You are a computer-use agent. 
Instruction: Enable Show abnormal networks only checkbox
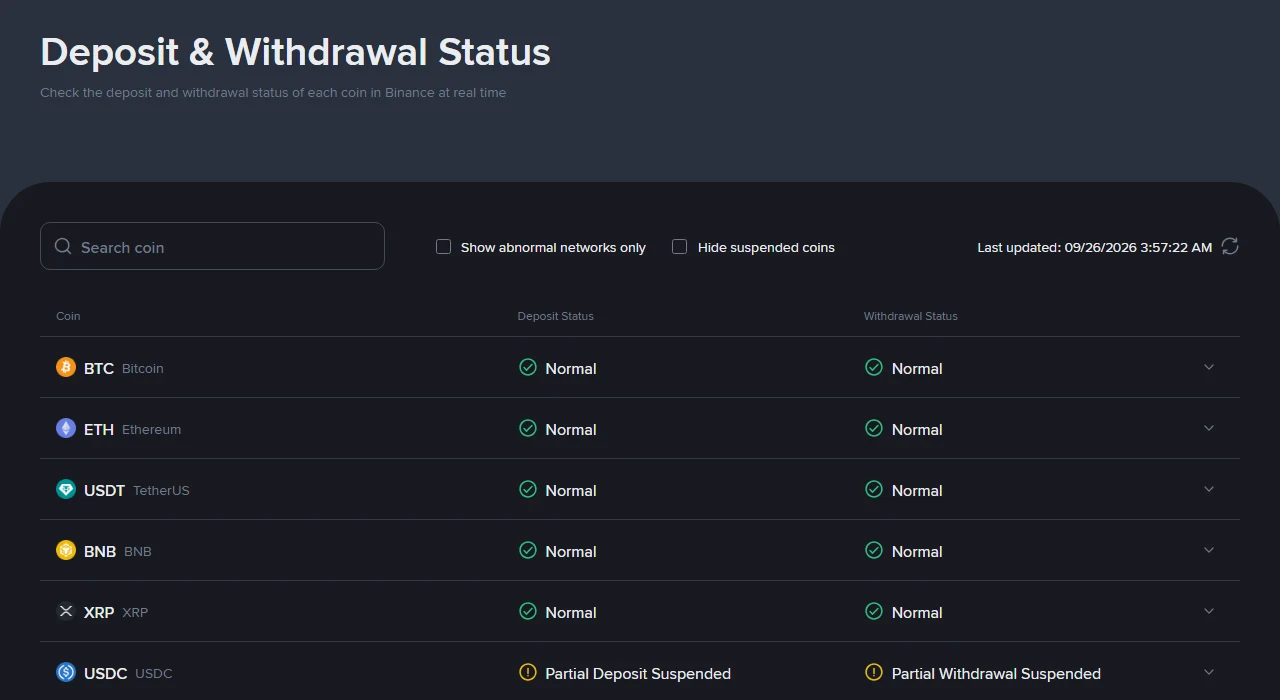coord(444,246)
